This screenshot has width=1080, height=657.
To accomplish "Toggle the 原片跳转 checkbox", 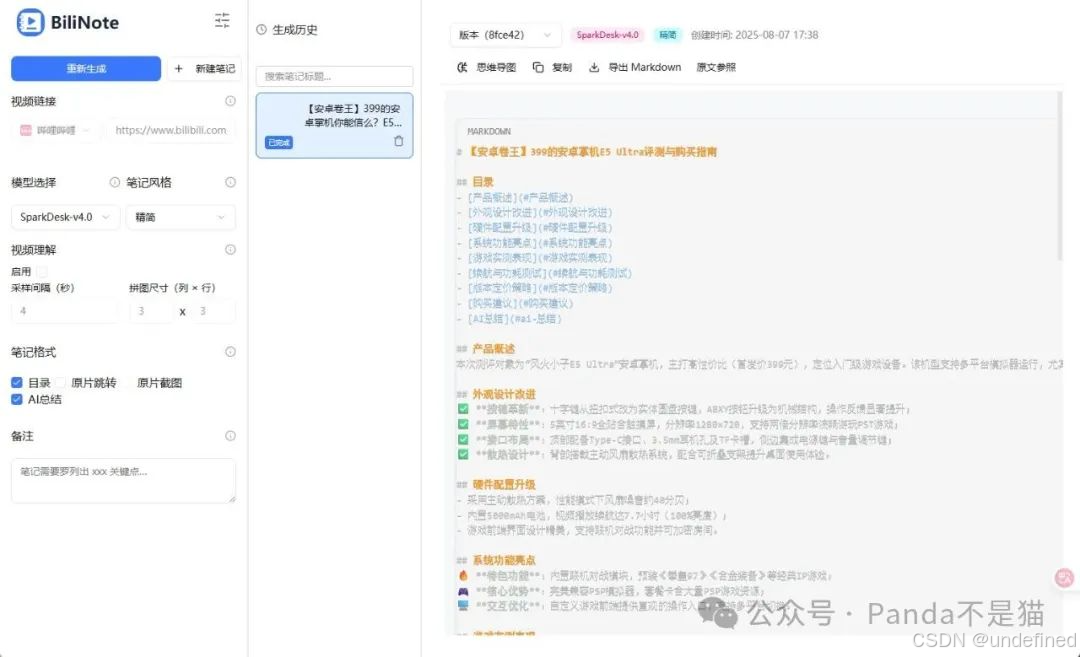I will click(61, 382).
